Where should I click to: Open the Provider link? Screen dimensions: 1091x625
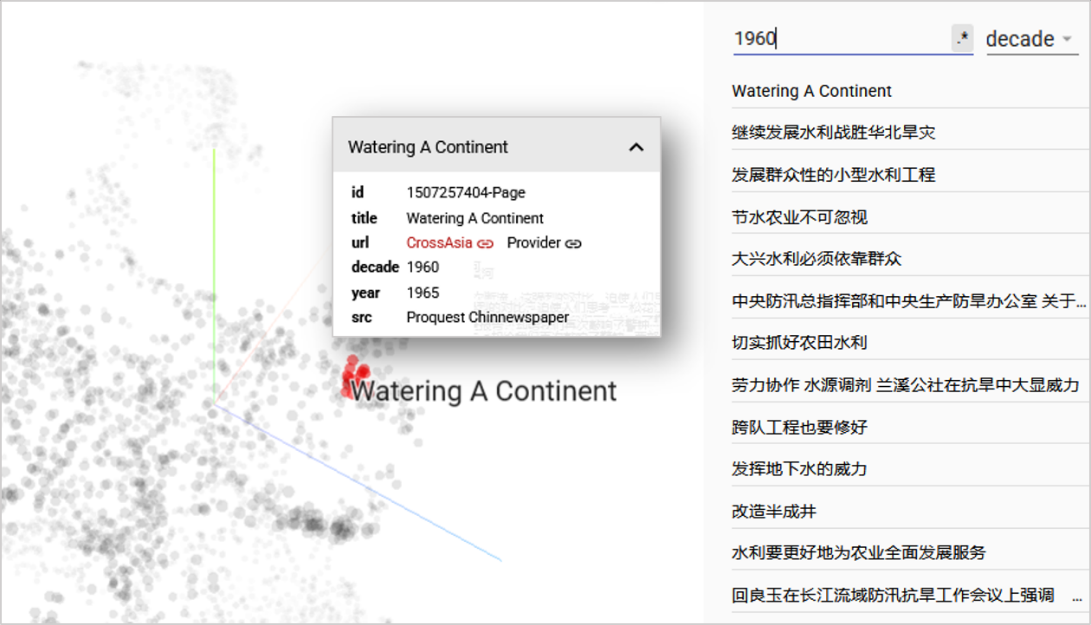tap(533, 243)
